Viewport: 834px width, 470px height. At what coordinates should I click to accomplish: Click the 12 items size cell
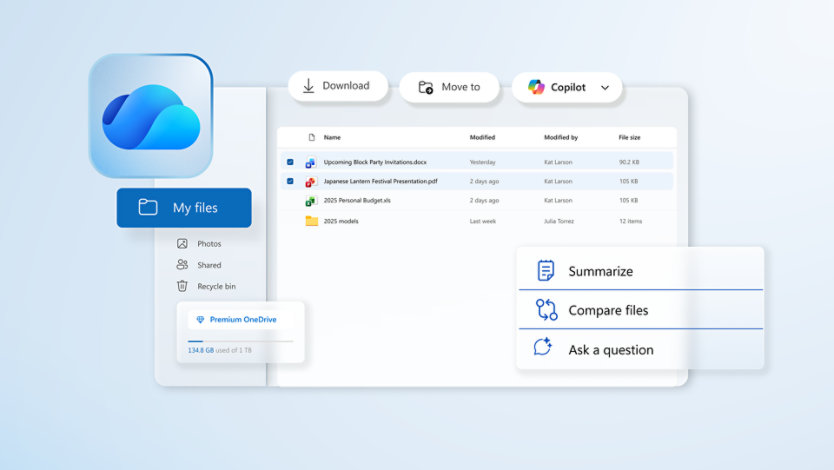click(630, 221)
